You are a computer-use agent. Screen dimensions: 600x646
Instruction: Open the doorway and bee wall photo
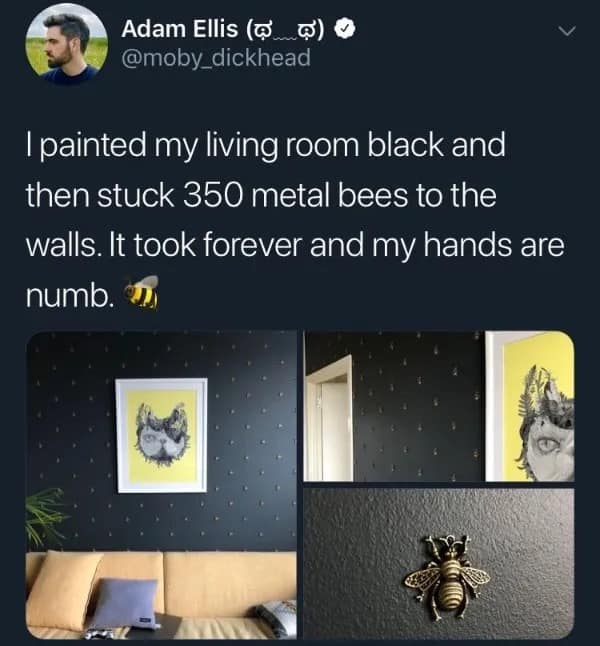pos(439,406)
